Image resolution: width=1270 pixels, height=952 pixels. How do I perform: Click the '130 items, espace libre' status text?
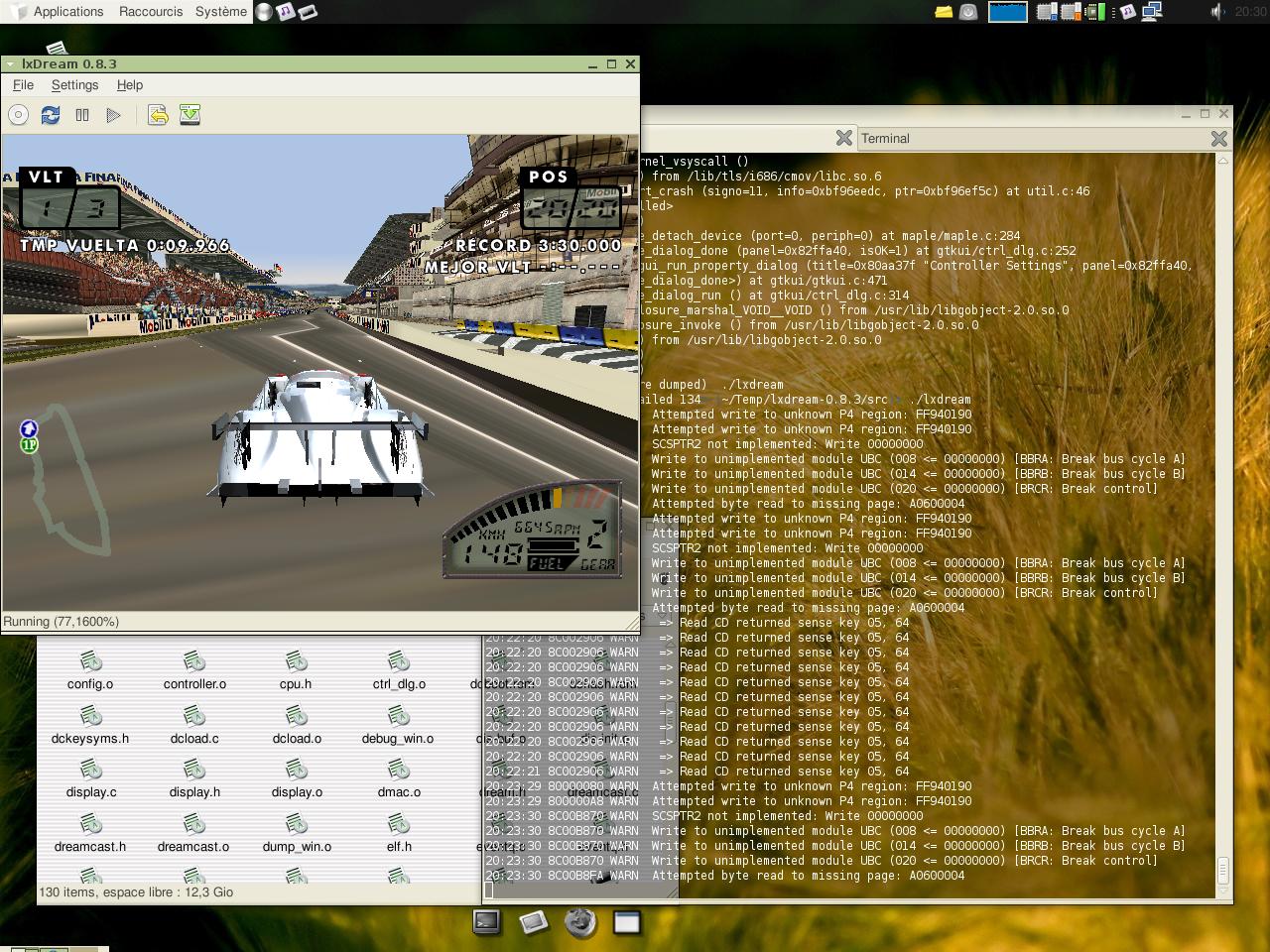pos(136,892)
